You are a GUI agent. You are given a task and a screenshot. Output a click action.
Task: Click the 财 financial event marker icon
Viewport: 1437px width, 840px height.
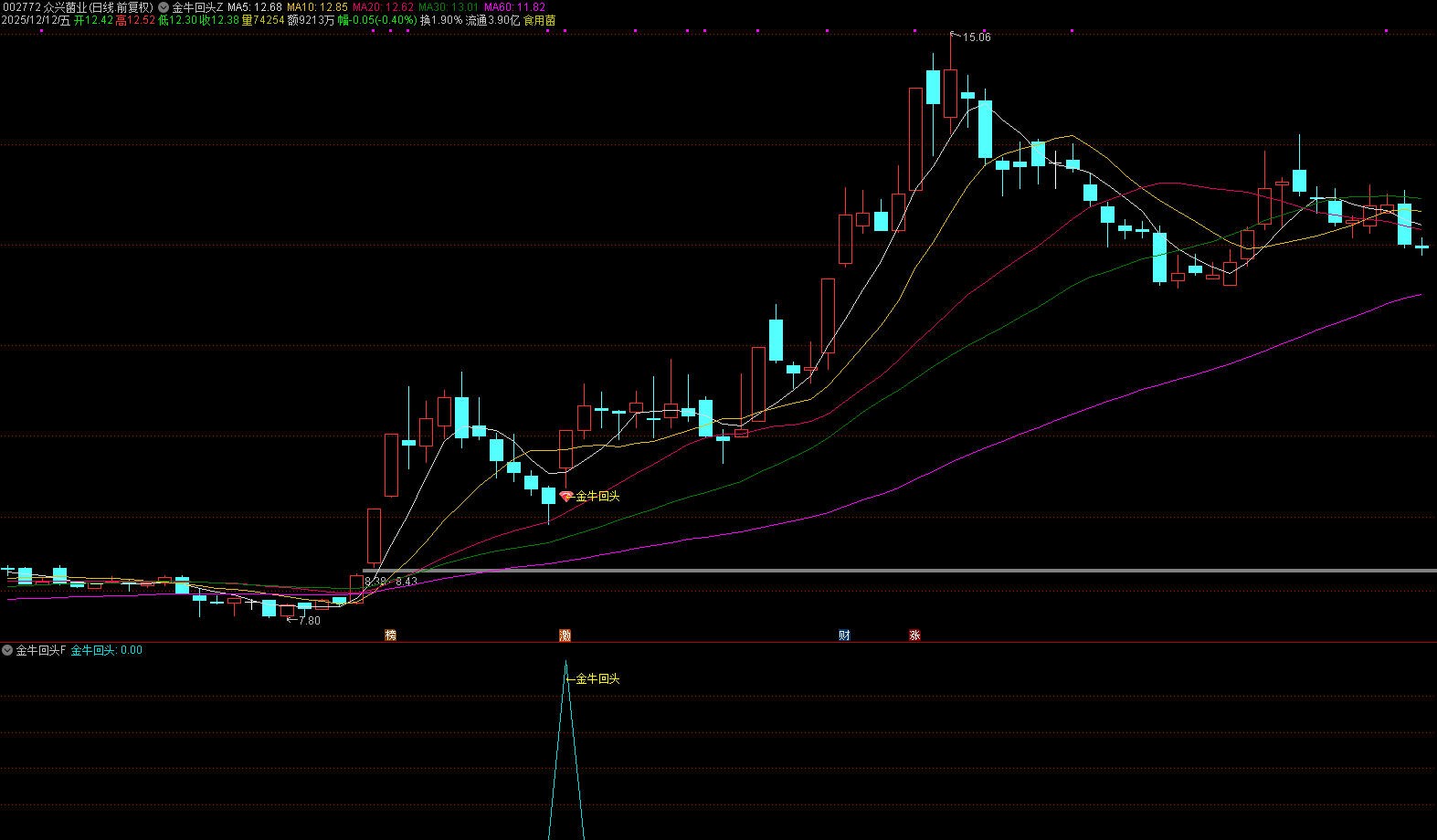[845, 635]
